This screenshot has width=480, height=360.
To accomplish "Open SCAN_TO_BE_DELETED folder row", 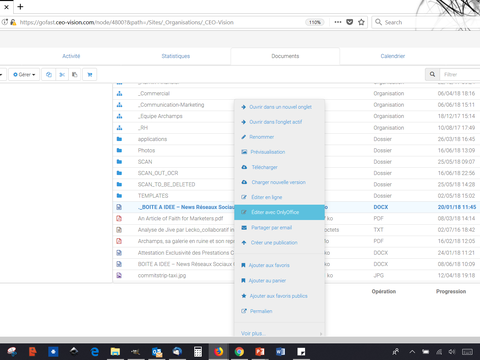I will tap(166, 184).
